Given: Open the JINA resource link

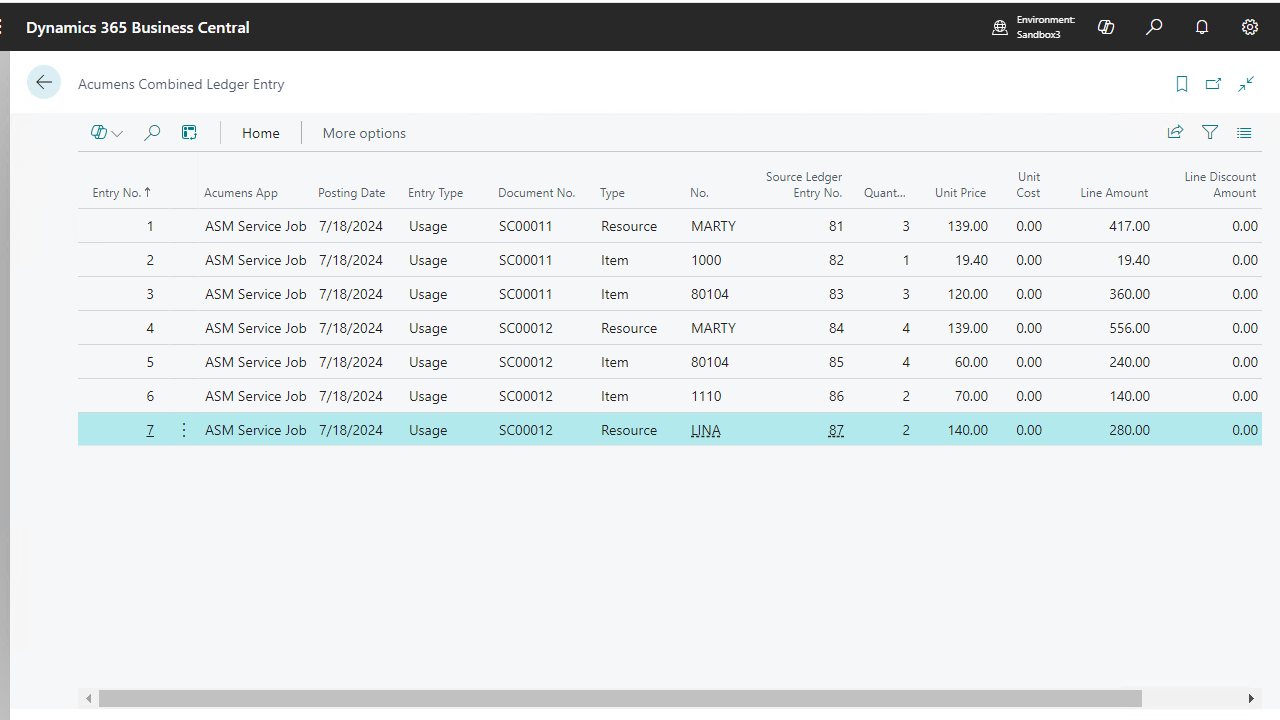Looking at the screenshot, I should [x=705, y=430].
